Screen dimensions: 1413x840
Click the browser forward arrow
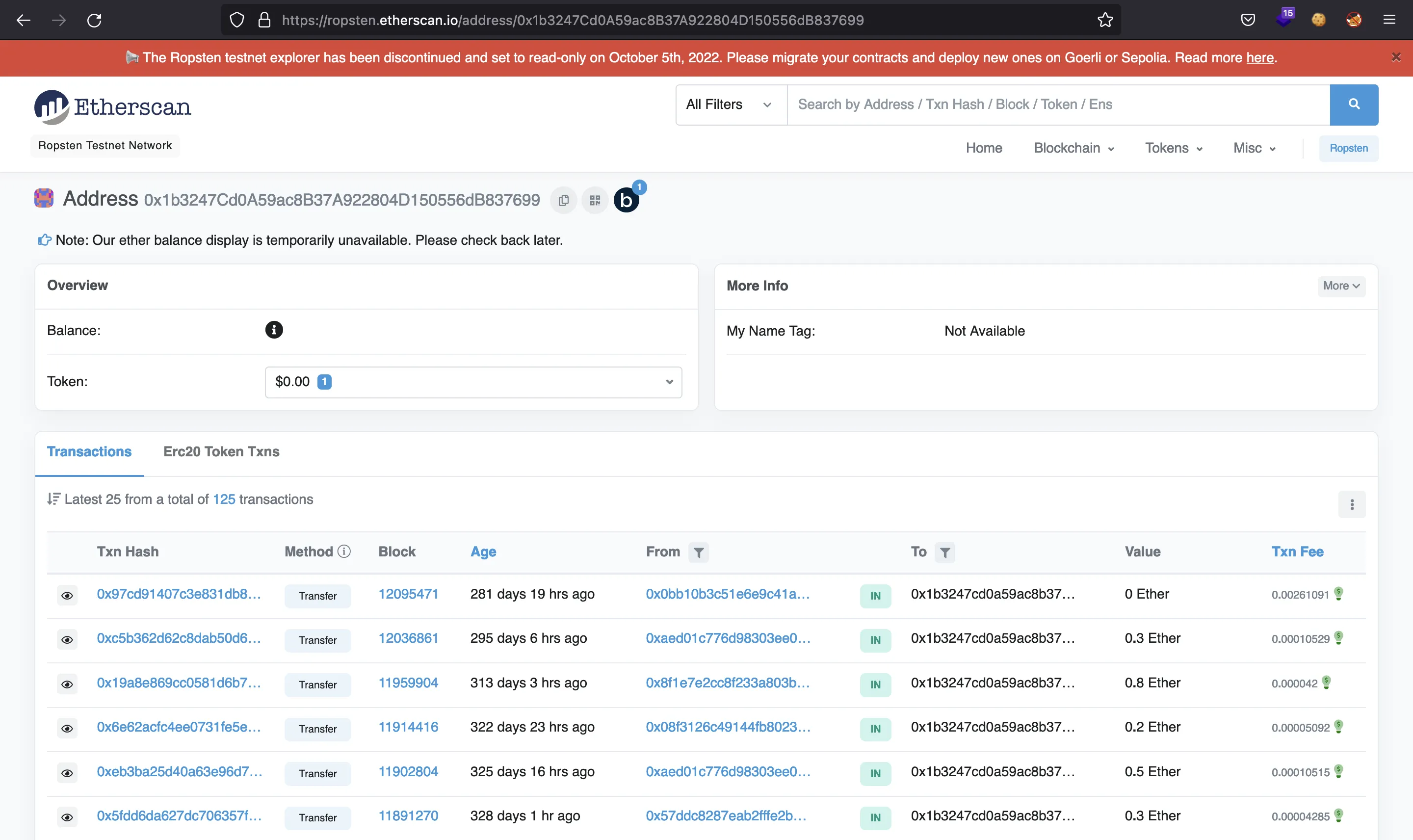[x=59, y=21]
